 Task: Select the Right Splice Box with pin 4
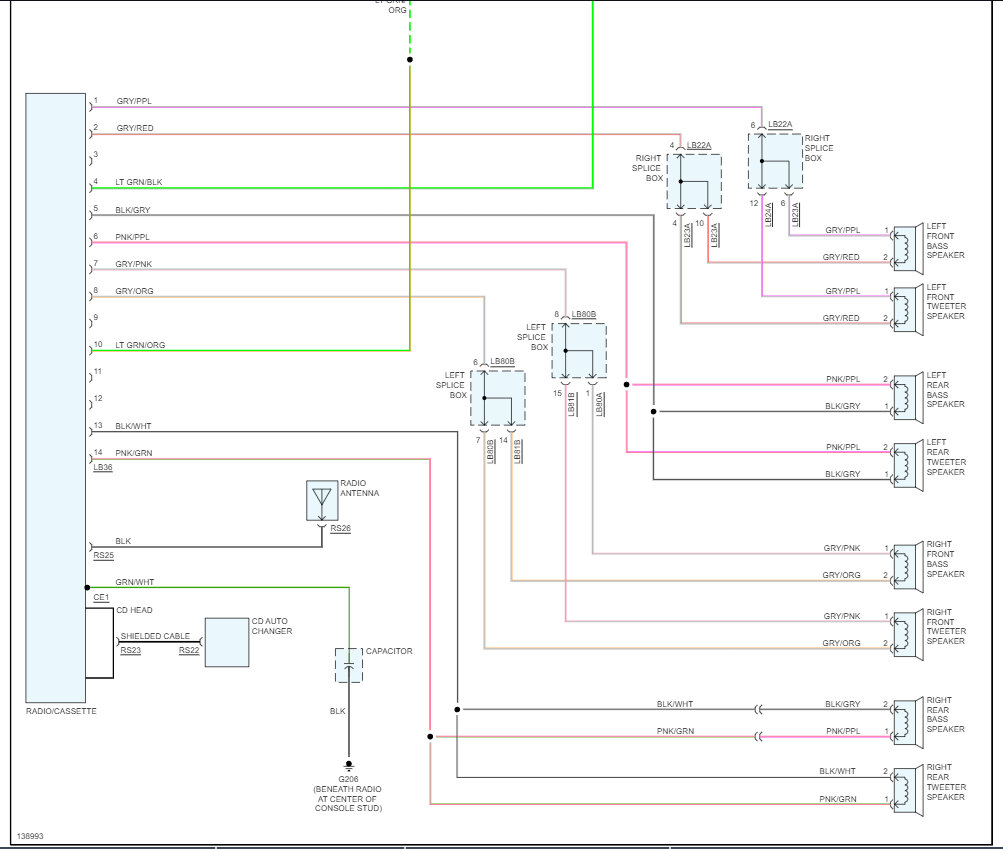click(x=694, y=182)
